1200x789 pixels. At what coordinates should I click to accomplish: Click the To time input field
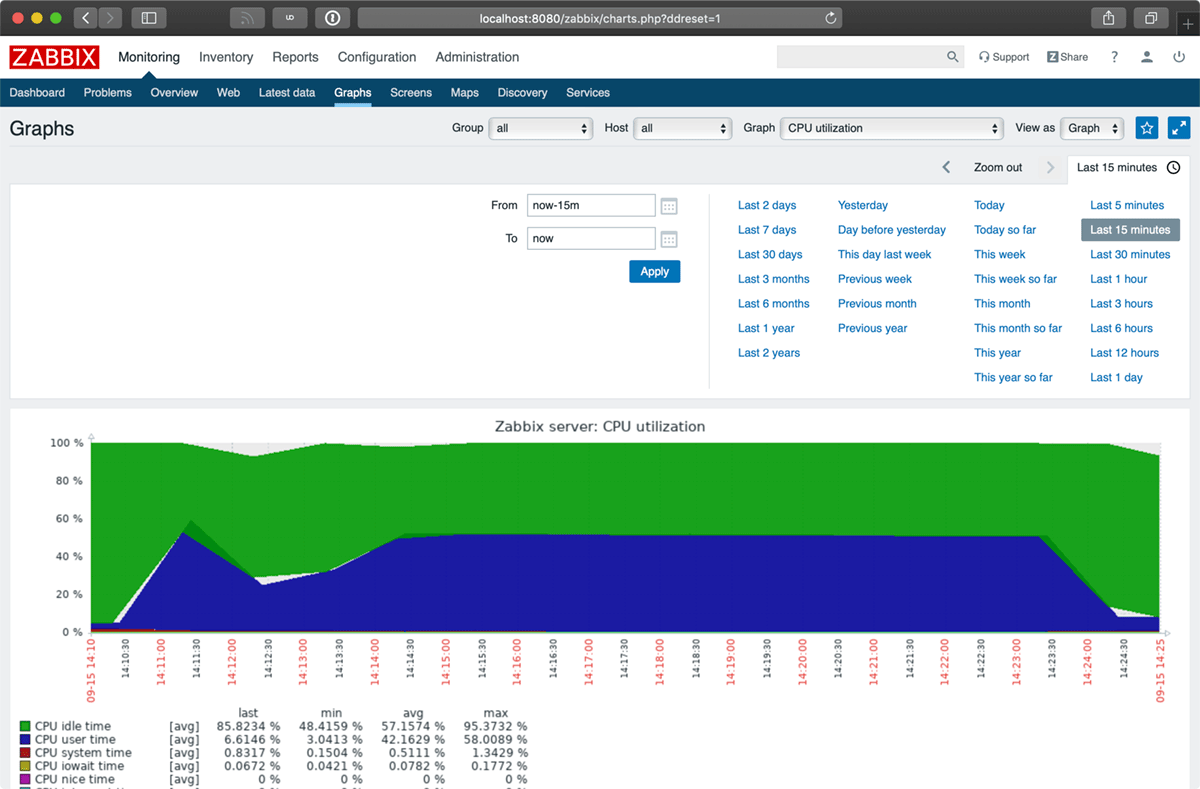(591, 239)
